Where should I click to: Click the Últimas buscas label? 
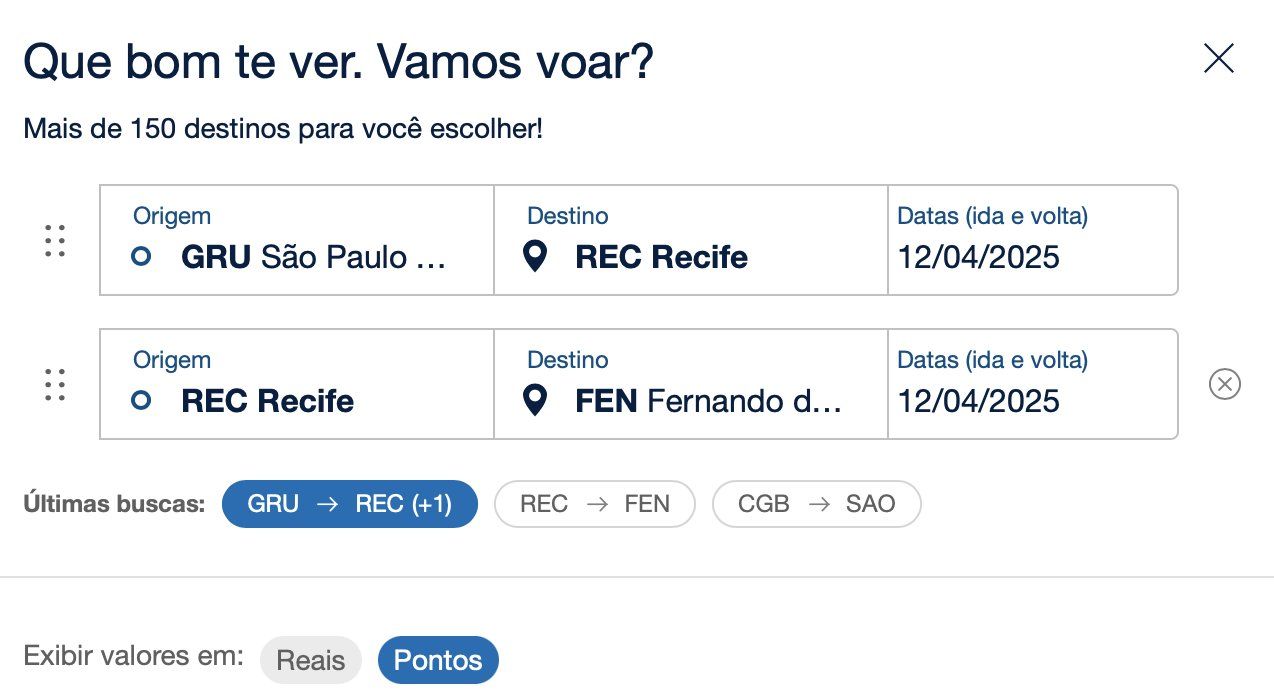pos(114,504)
